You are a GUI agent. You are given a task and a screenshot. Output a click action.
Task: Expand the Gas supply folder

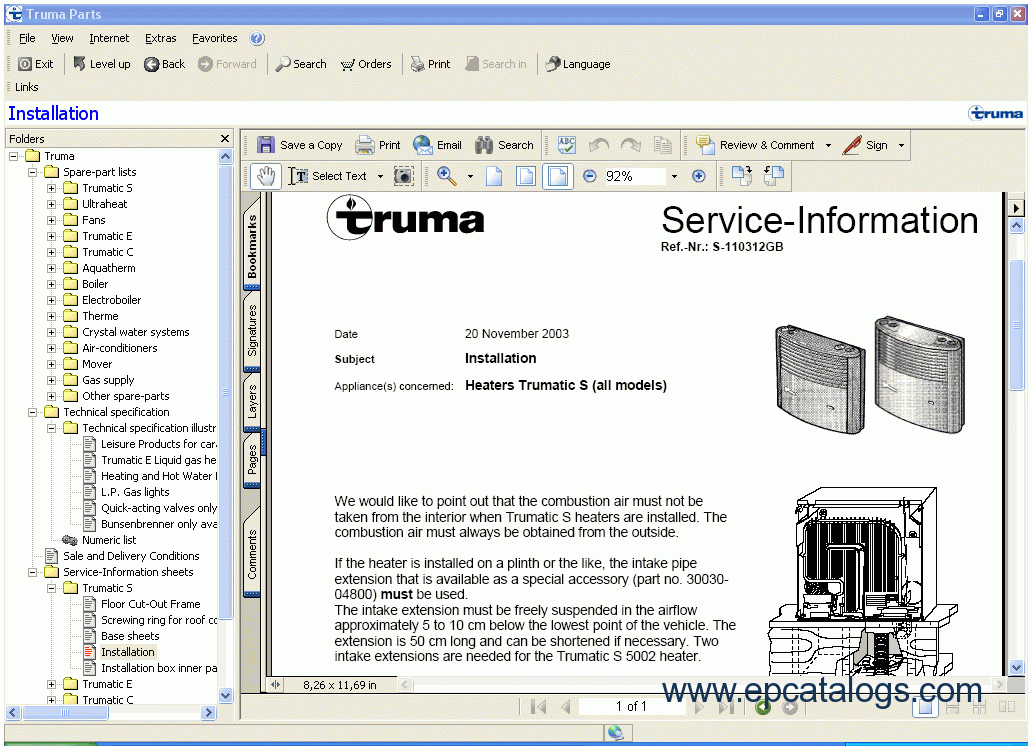coord(51,380)
